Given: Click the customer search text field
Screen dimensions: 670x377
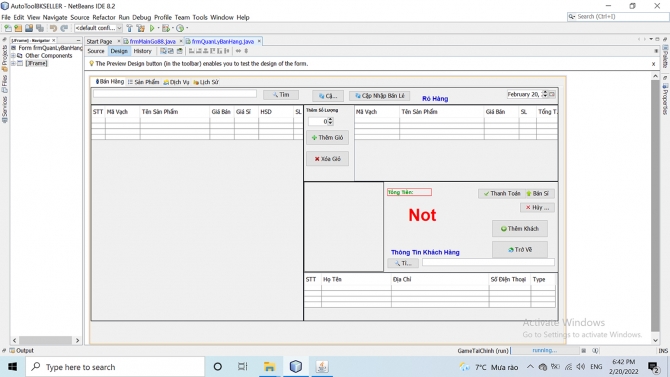Looking at the screenshot, I should pyautogui.click(x=488, y=262).
